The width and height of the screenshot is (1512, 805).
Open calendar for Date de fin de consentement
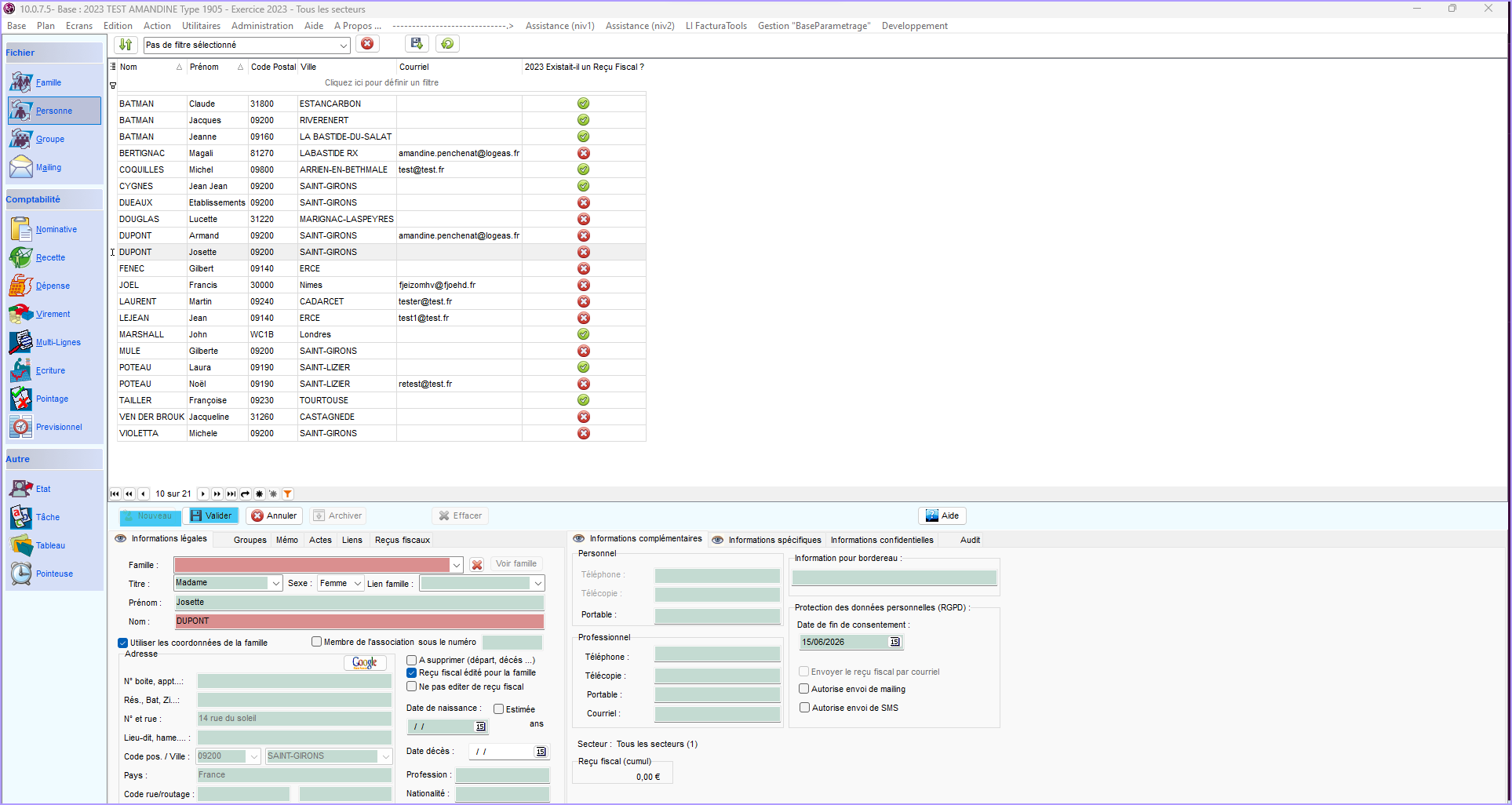(894, 642)
